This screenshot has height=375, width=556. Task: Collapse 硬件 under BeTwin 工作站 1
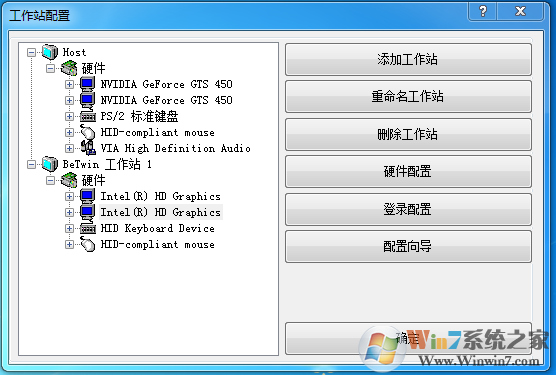[50, 180]
